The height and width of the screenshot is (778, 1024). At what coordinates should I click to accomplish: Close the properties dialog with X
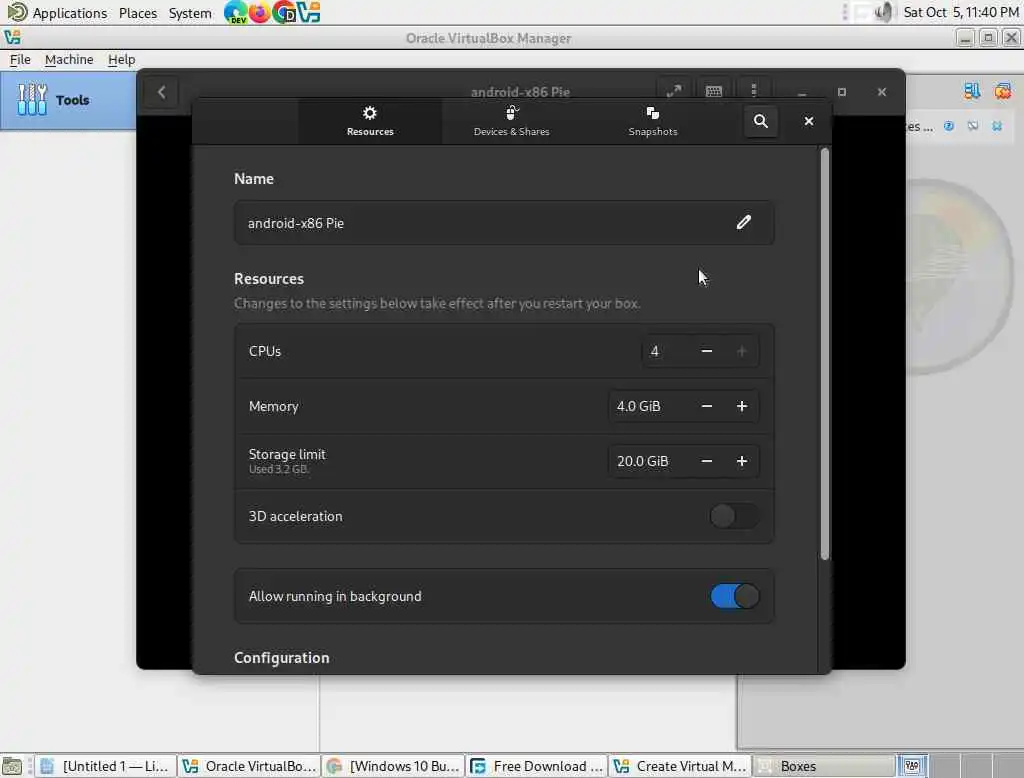pos(808,121)
